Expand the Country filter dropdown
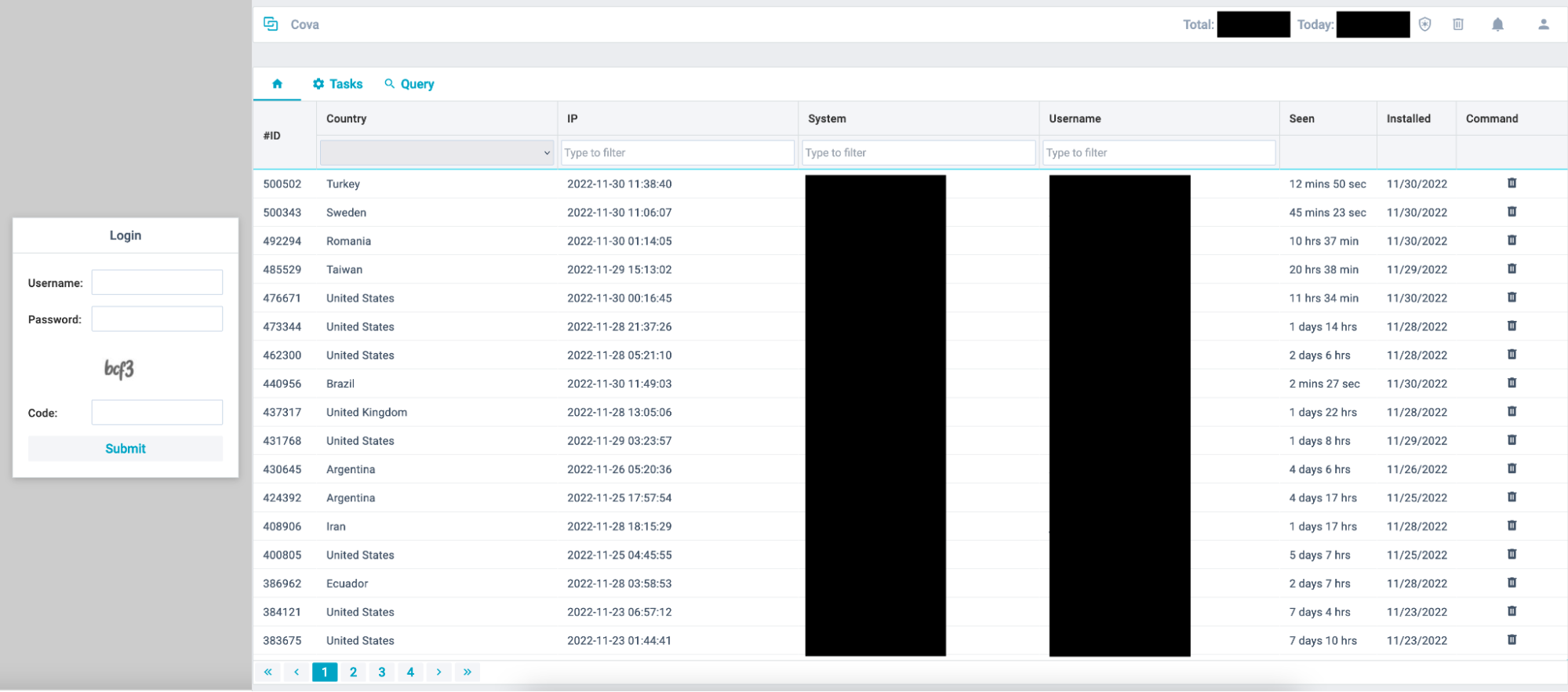Viewport: 1568px width, 692px height. [437, 153]
